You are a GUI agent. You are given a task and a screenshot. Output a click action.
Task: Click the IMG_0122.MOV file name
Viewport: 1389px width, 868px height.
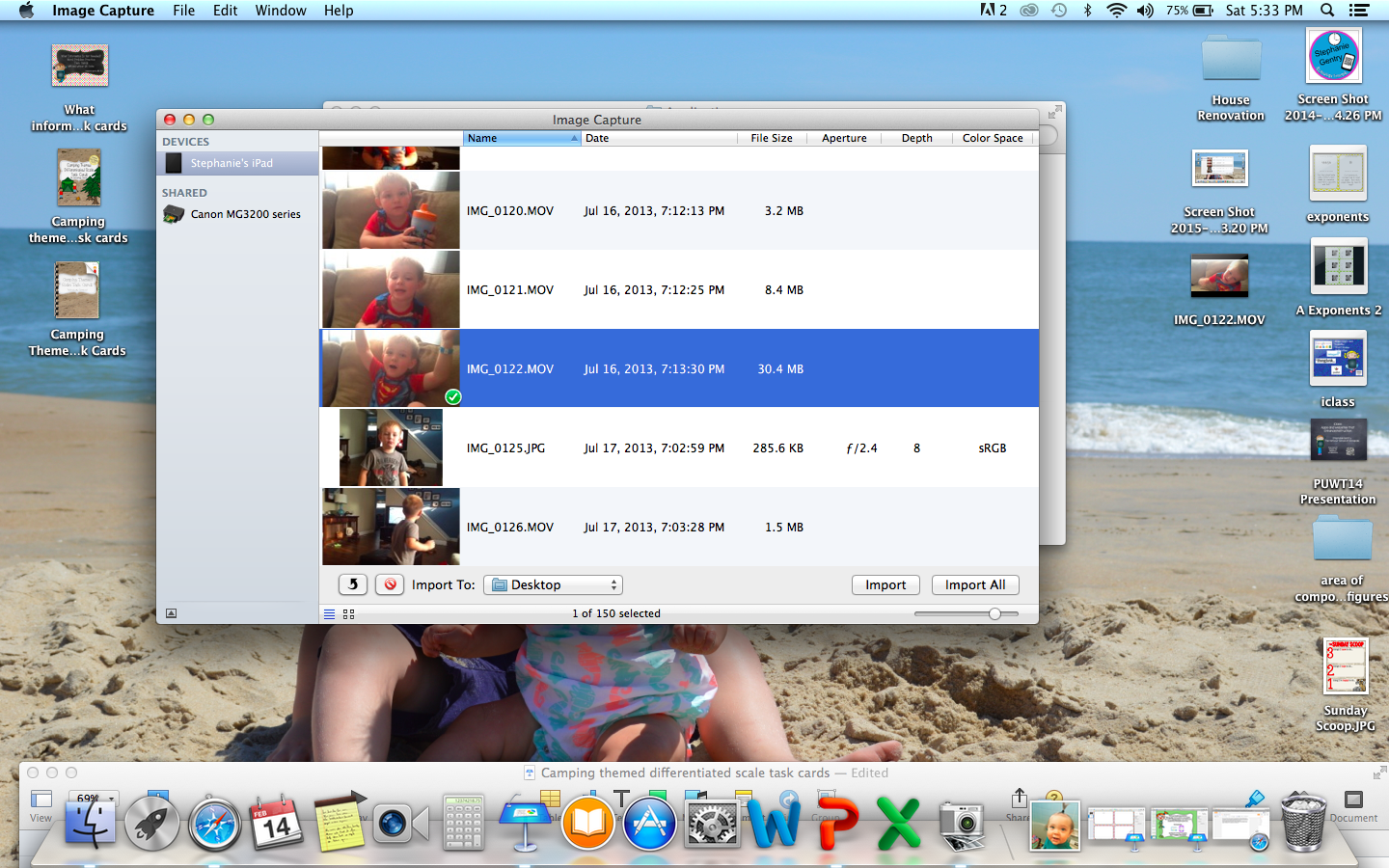[x=510, y=369]
